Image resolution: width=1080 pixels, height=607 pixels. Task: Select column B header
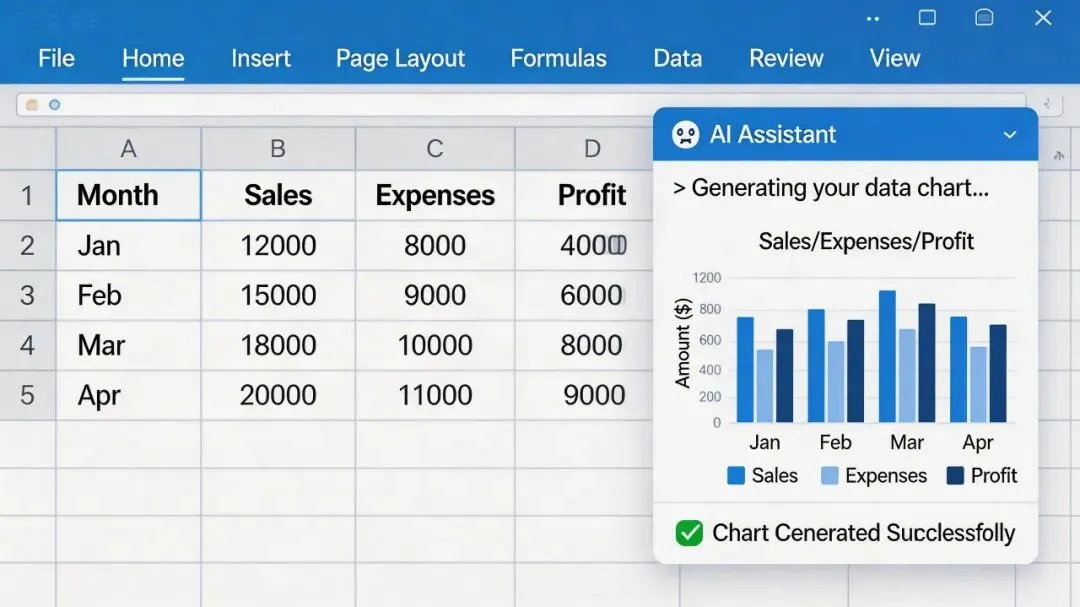pos(278,149)
